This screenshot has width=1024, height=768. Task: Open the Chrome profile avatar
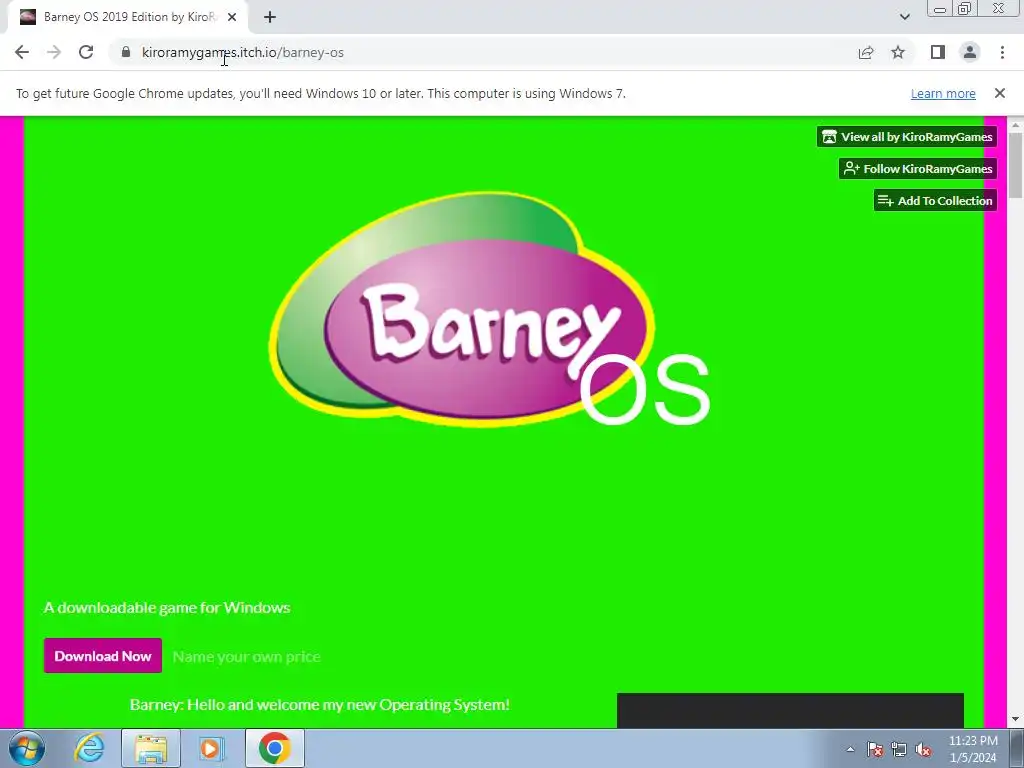click(970, 52)
